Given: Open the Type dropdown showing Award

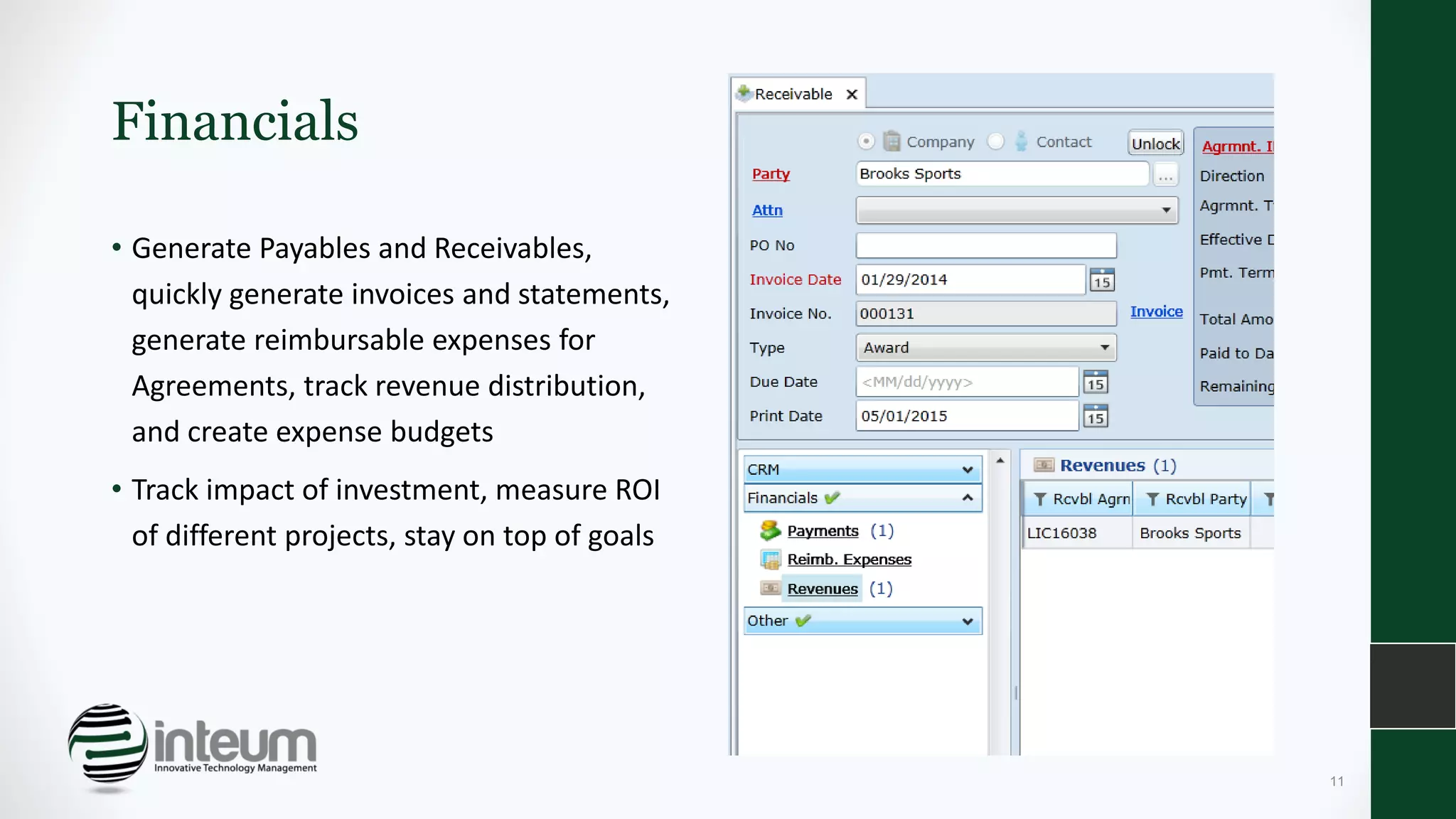Looking at the screenshot, I should coord(986,348).
